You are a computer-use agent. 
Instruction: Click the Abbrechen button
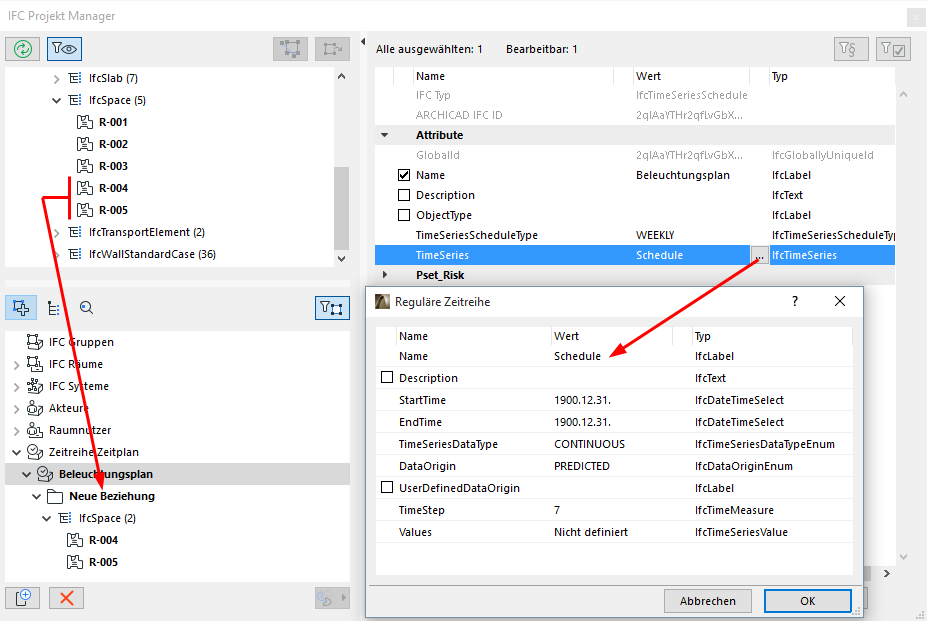[x=708, y=601]
